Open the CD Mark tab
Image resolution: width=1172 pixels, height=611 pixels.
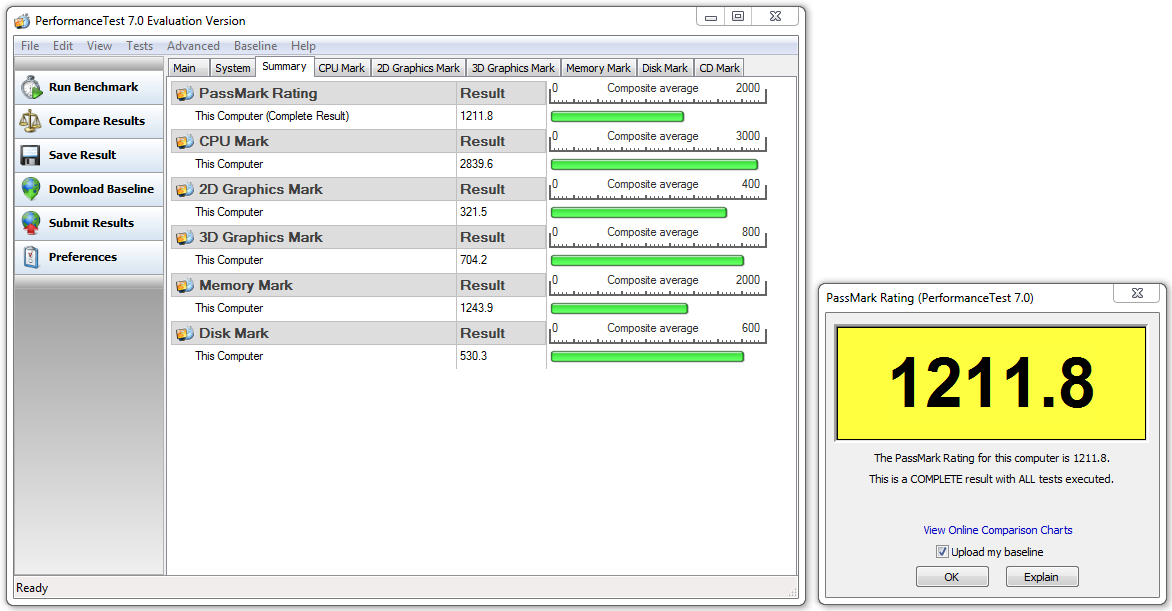coord(719,67)
